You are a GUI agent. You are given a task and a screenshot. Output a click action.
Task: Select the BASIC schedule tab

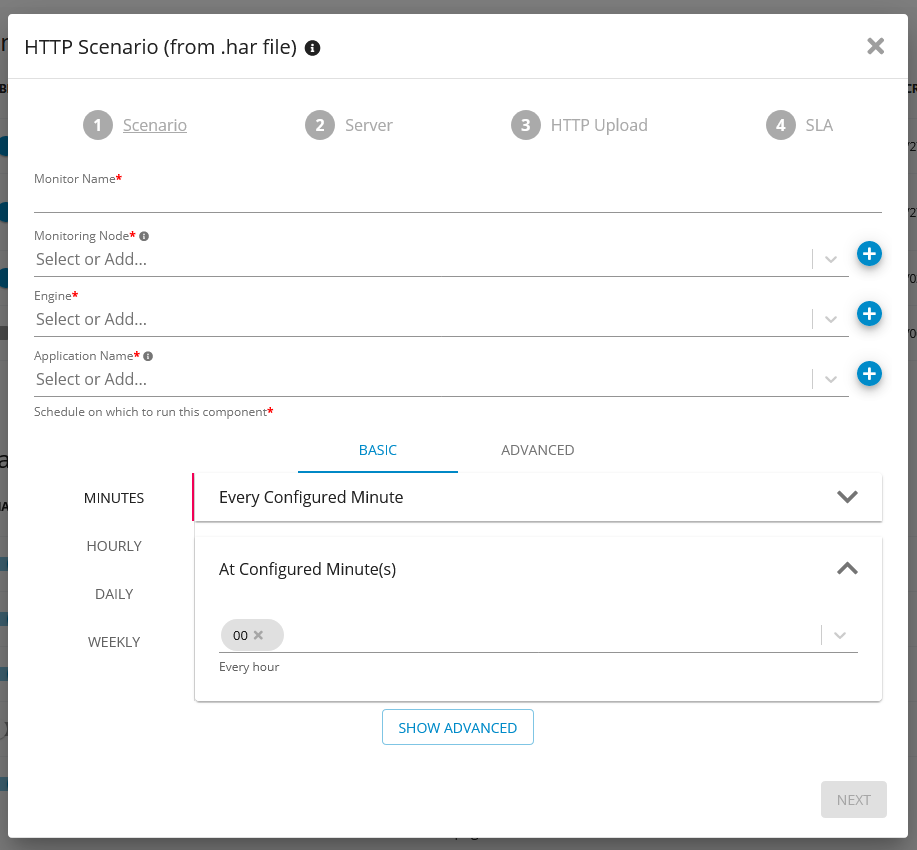click(x=377, y=450)
